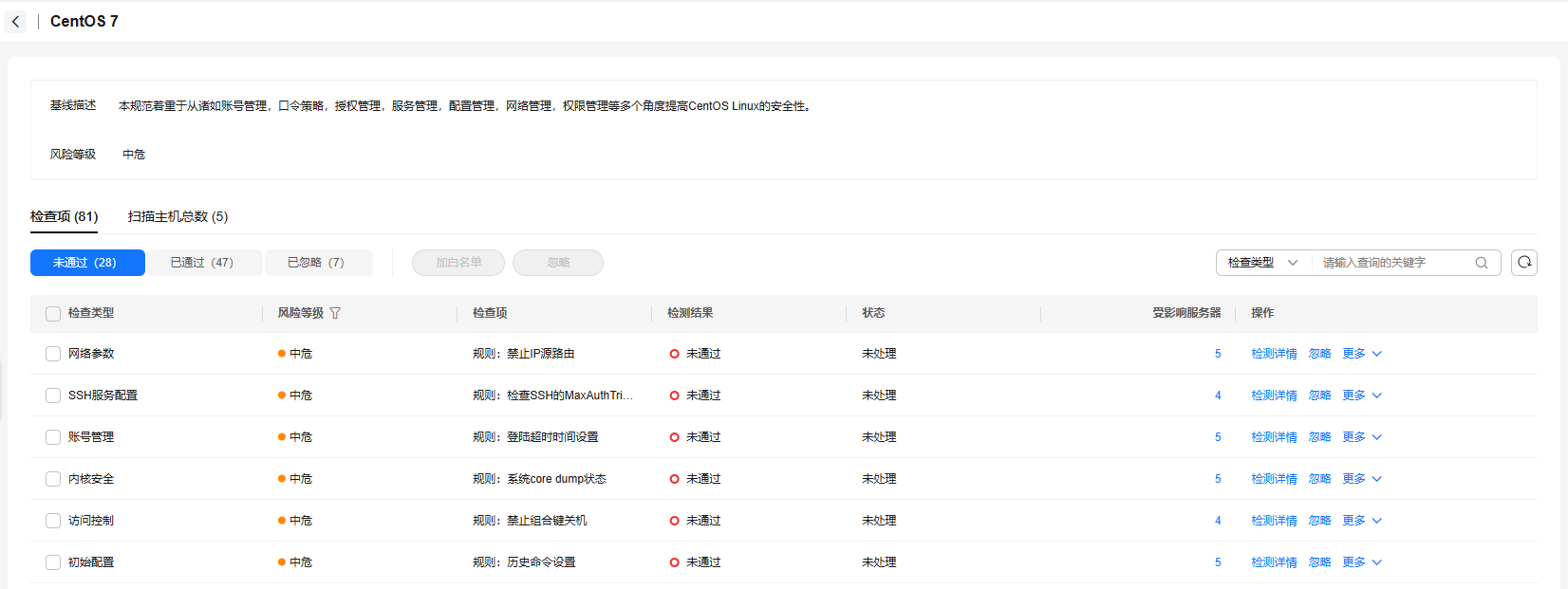Click the rule text 系统core dump状态
The image size is (1568, 589).
coord(556,479)
